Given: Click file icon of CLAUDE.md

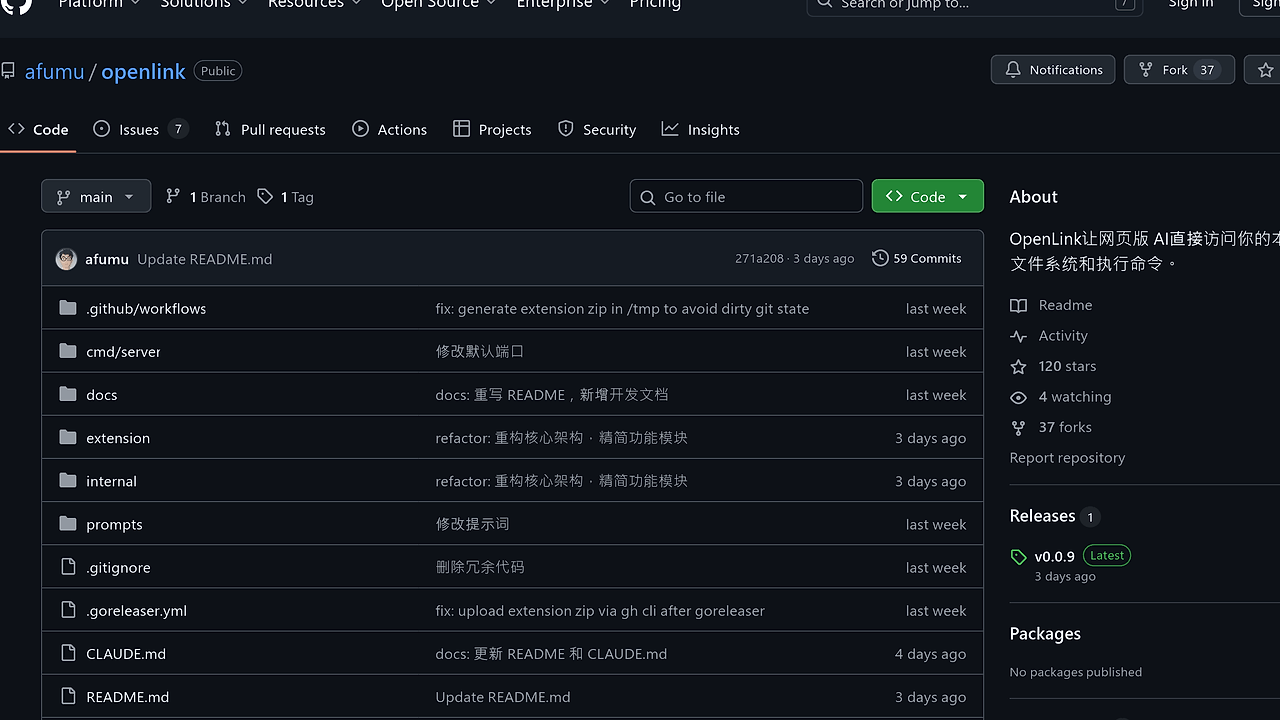Looking at the screenshot, I should 68,653.
